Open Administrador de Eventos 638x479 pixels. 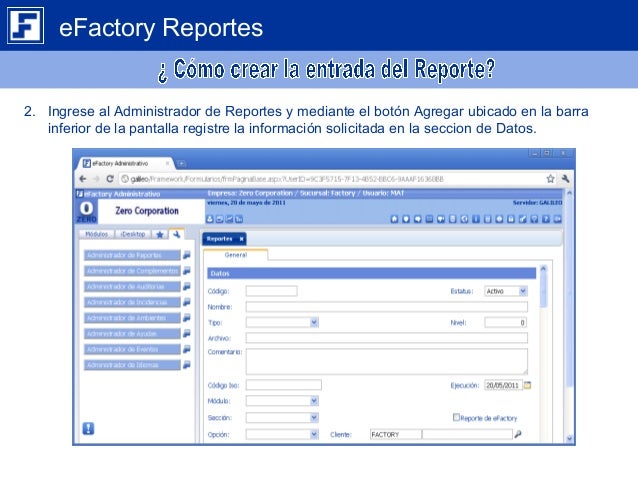(x=132, y=349)
